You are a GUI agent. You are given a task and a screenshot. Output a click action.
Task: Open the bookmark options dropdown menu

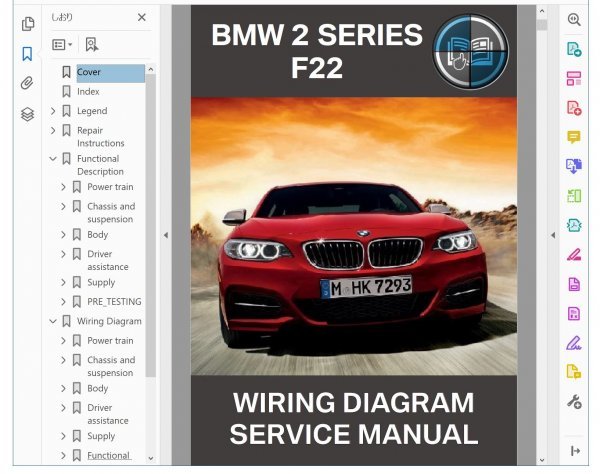[62, 45]
